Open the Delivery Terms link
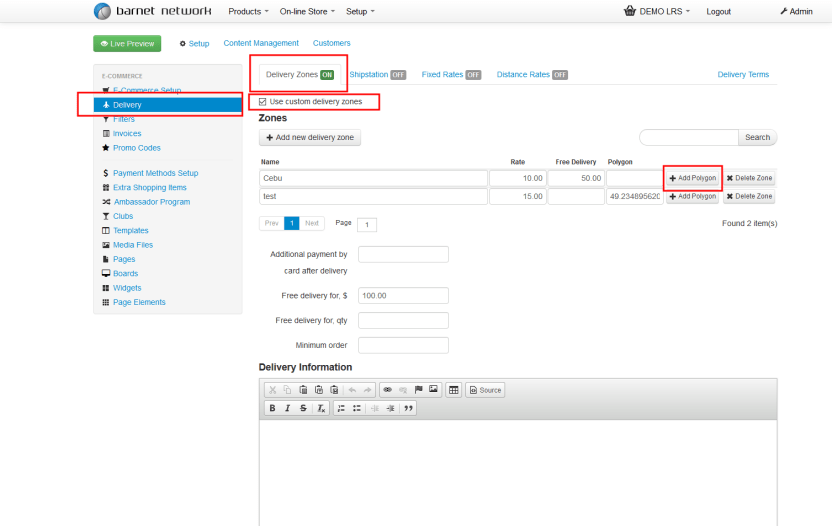Viewport: 832px width, 526px height. point(743,75)
